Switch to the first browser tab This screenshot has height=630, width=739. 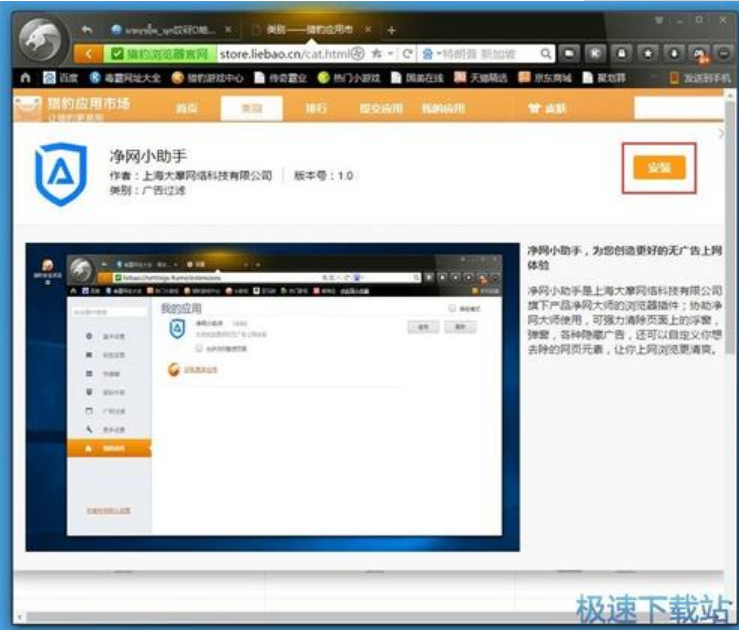[169, 30]
